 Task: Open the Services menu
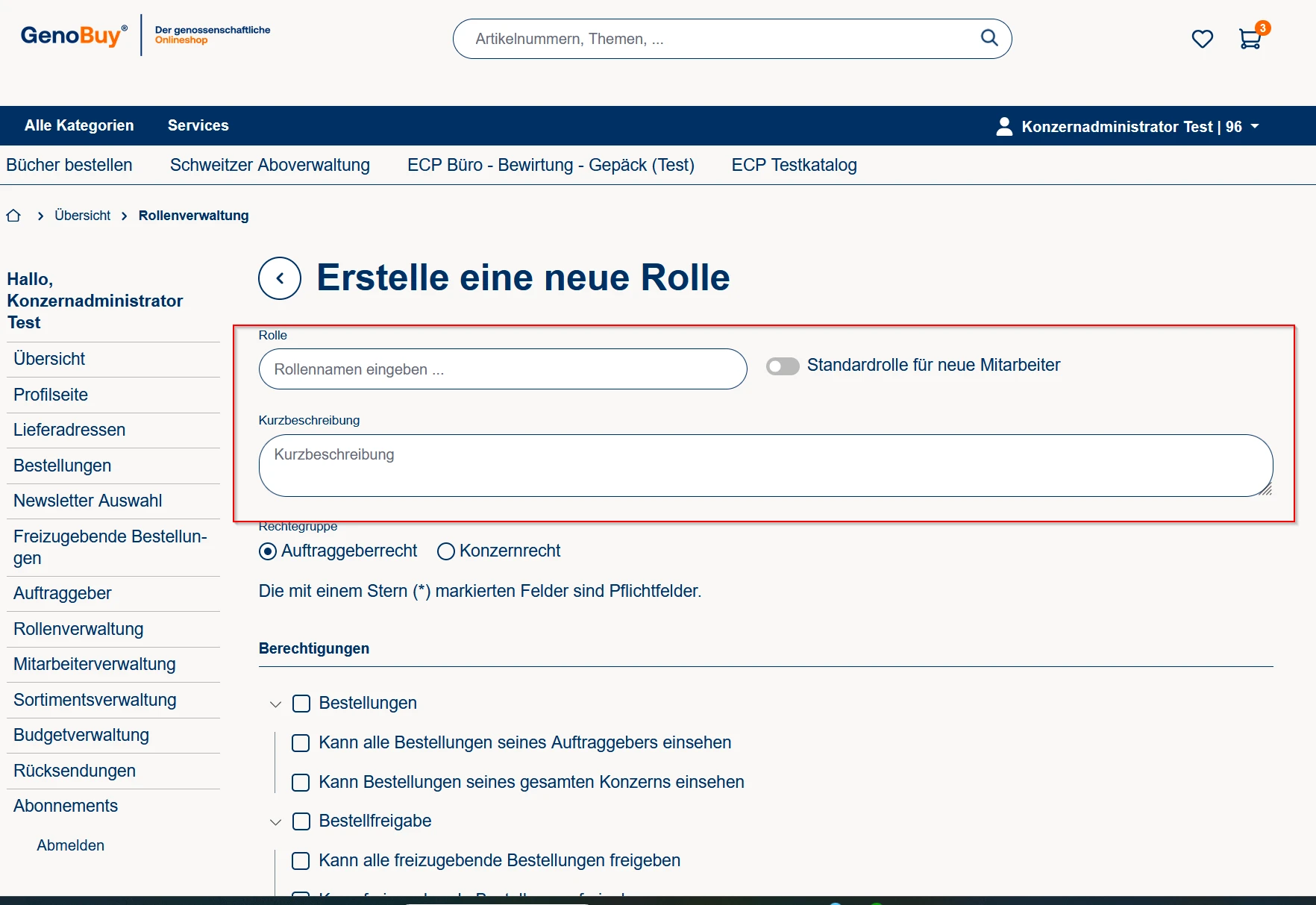[198, 125]
